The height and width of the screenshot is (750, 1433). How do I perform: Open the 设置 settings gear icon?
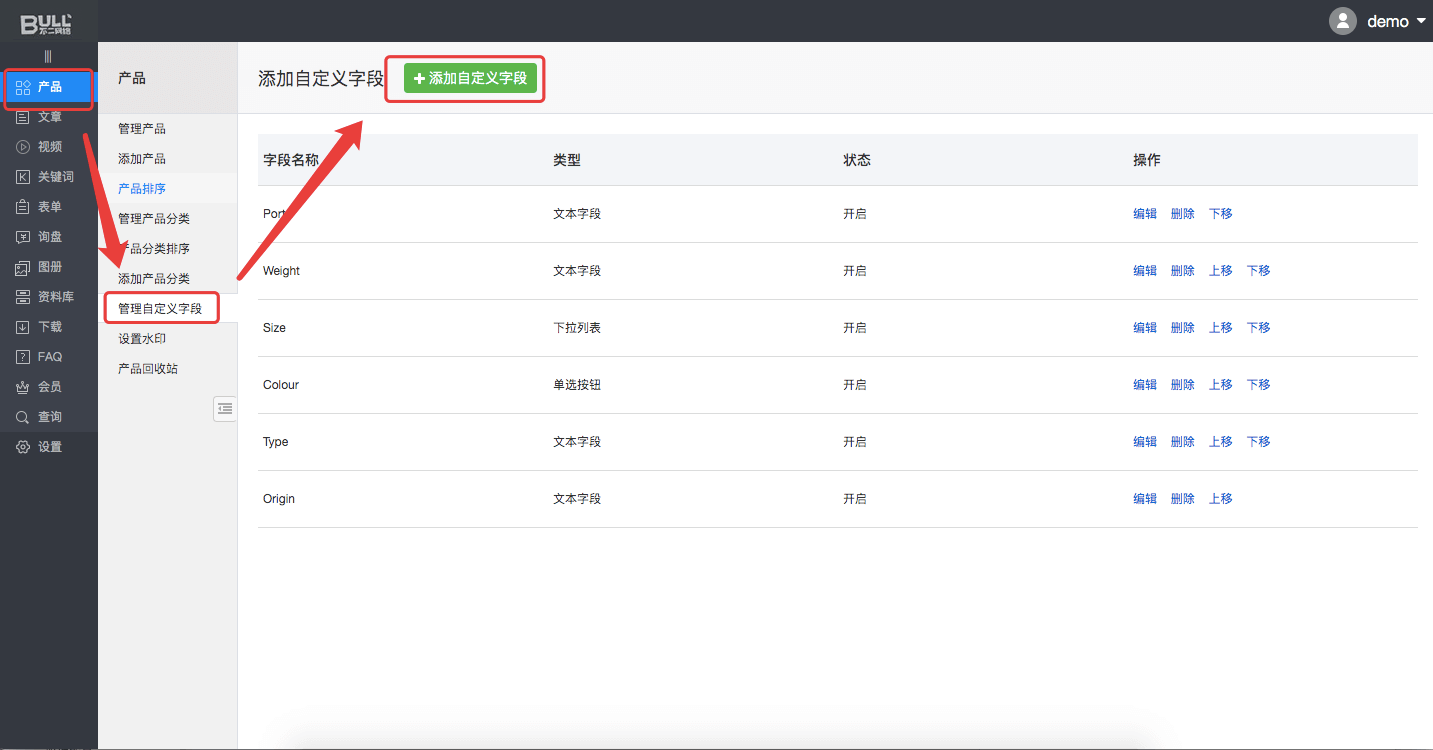23,447
